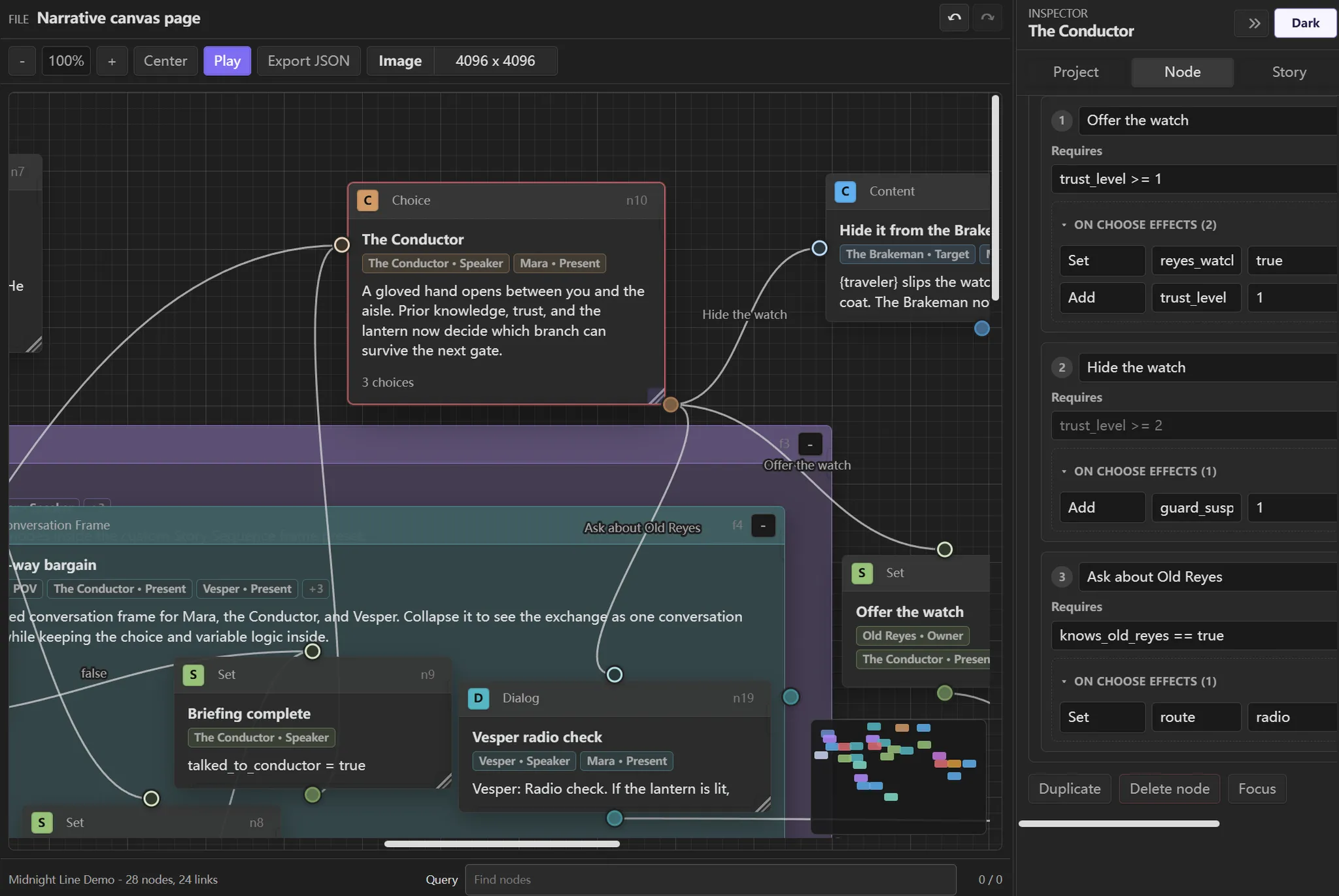The width and height of the screenshot is (1339, 896).
Task: Click the zoom in plus button
Action: click(x=112, y=61)
